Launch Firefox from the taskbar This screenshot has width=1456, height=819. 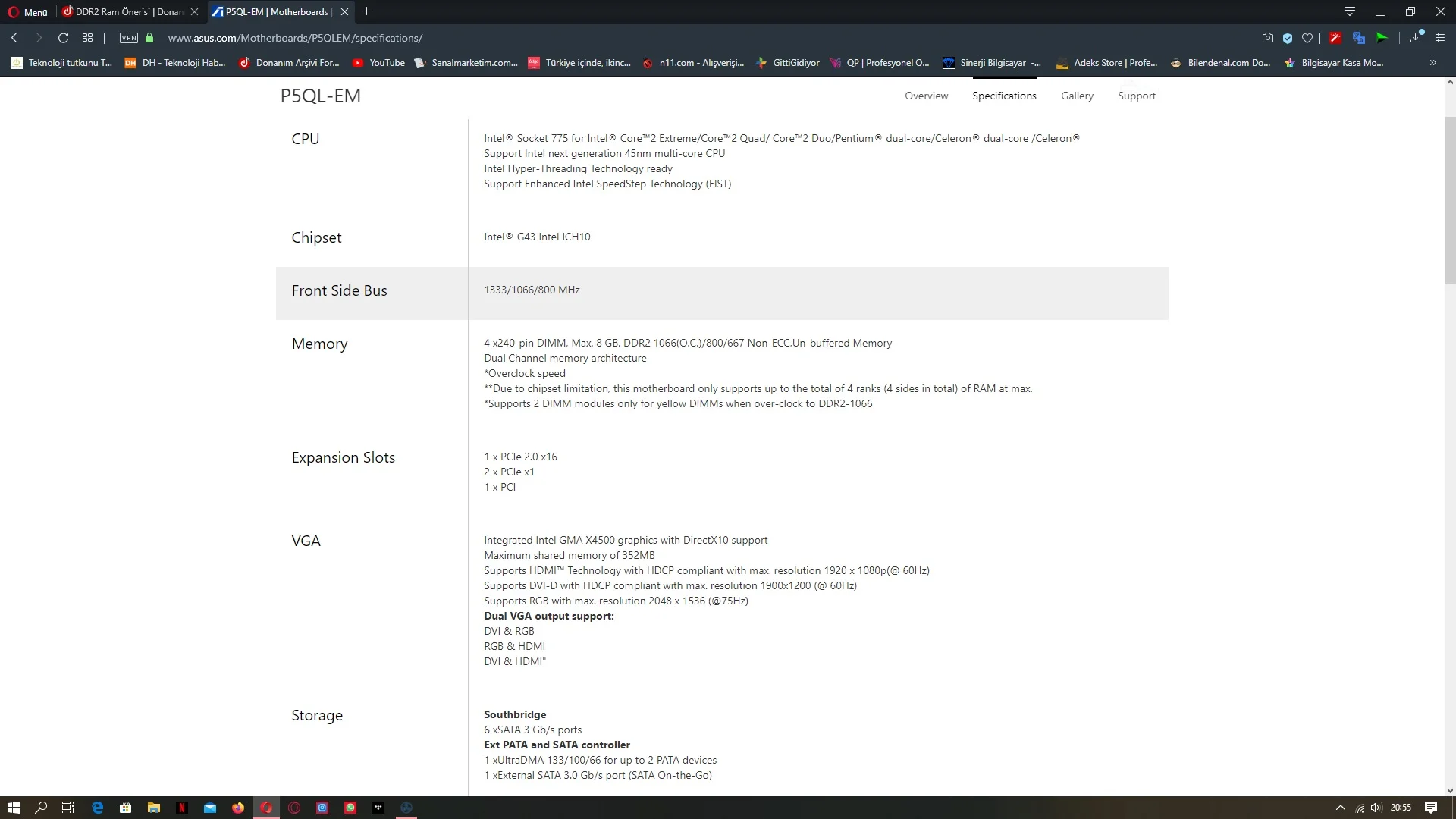(237, 808)
